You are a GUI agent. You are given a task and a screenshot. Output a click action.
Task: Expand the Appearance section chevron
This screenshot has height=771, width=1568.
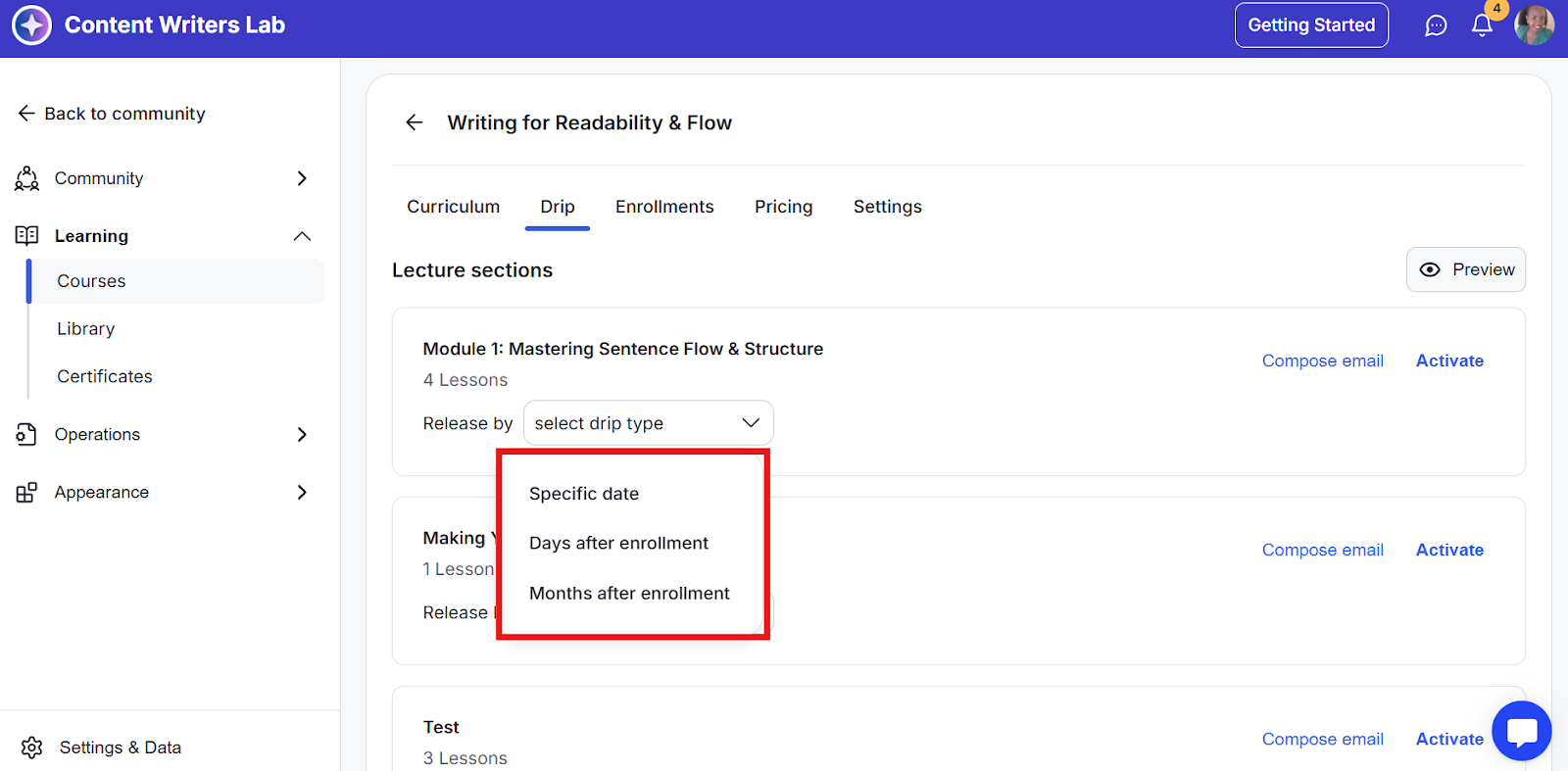pyautogui.click(x=302, y=492)
